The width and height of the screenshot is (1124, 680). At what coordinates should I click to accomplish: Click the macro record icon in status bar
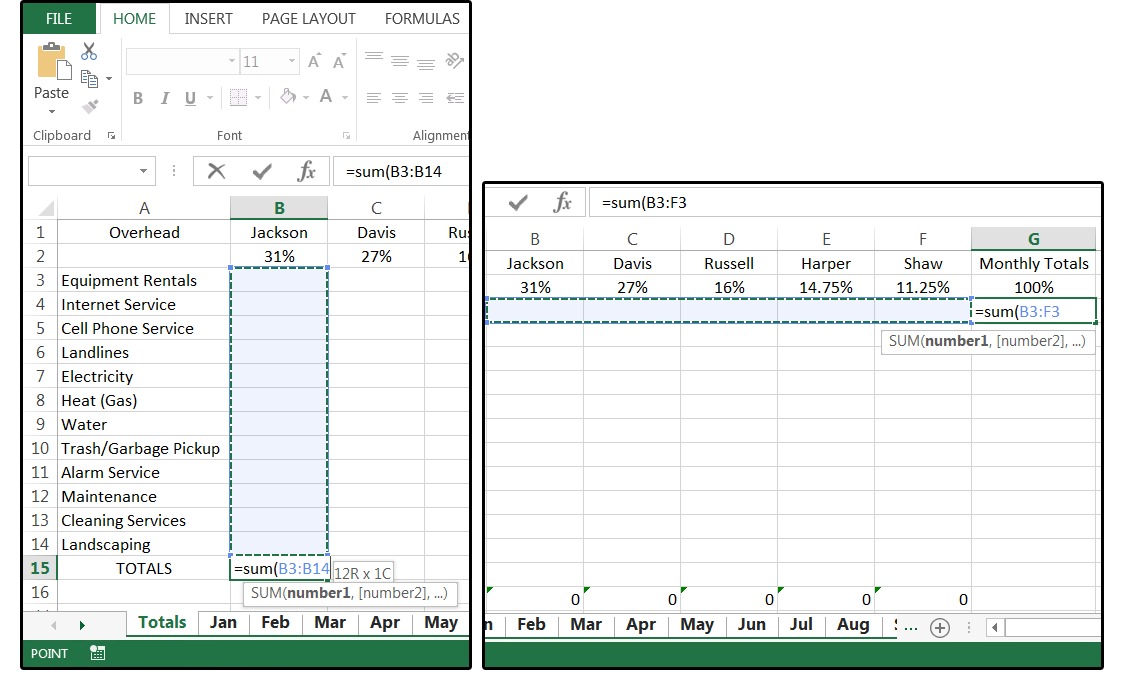(x=98, y=653)
